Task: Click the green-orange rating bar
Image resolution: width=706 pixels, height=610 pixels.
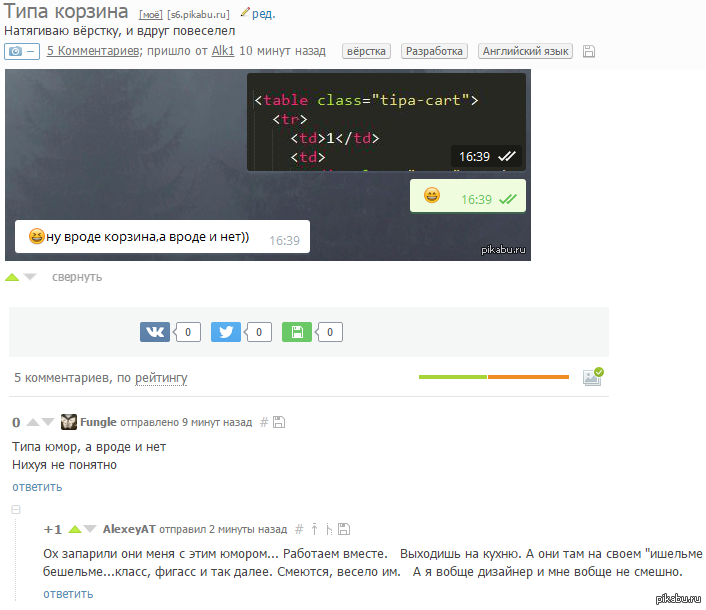Action: (x=493, y=377)
